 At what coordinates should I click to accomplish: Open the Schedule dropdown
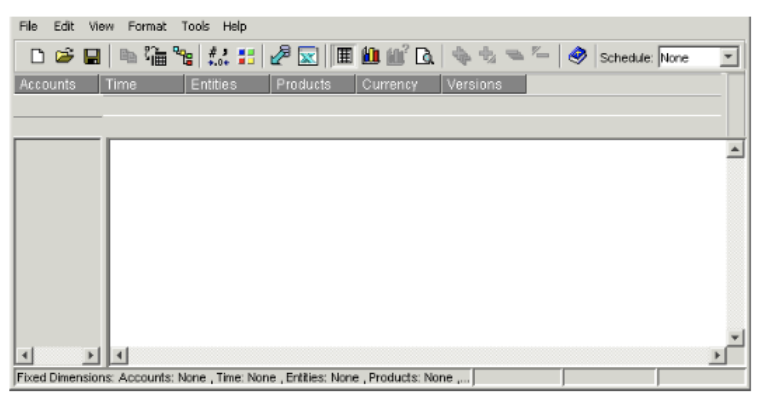click(x=729, y=58)
